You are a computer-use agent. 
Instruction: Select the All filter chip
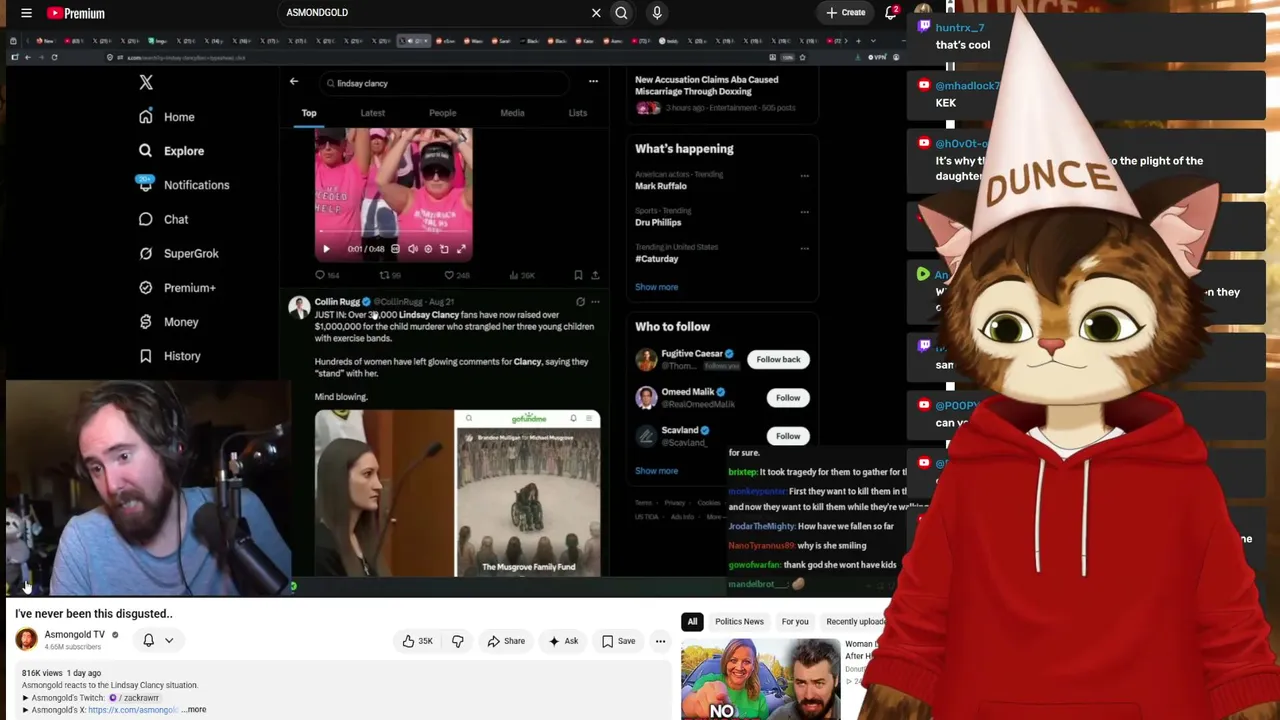pyautogui.click(x=692, y=622)
